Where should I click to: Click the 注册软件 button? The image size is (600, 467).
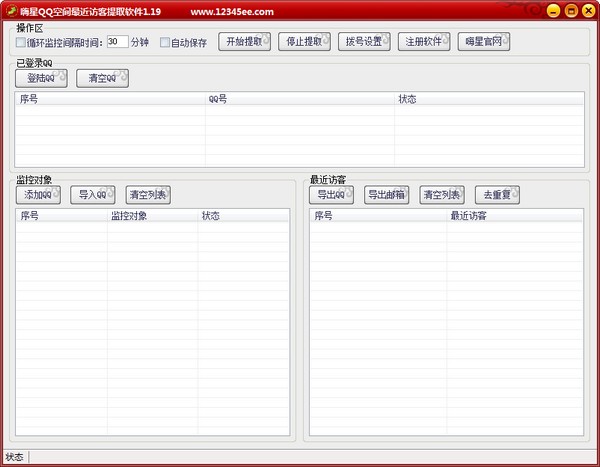click(x=424, y=42)
